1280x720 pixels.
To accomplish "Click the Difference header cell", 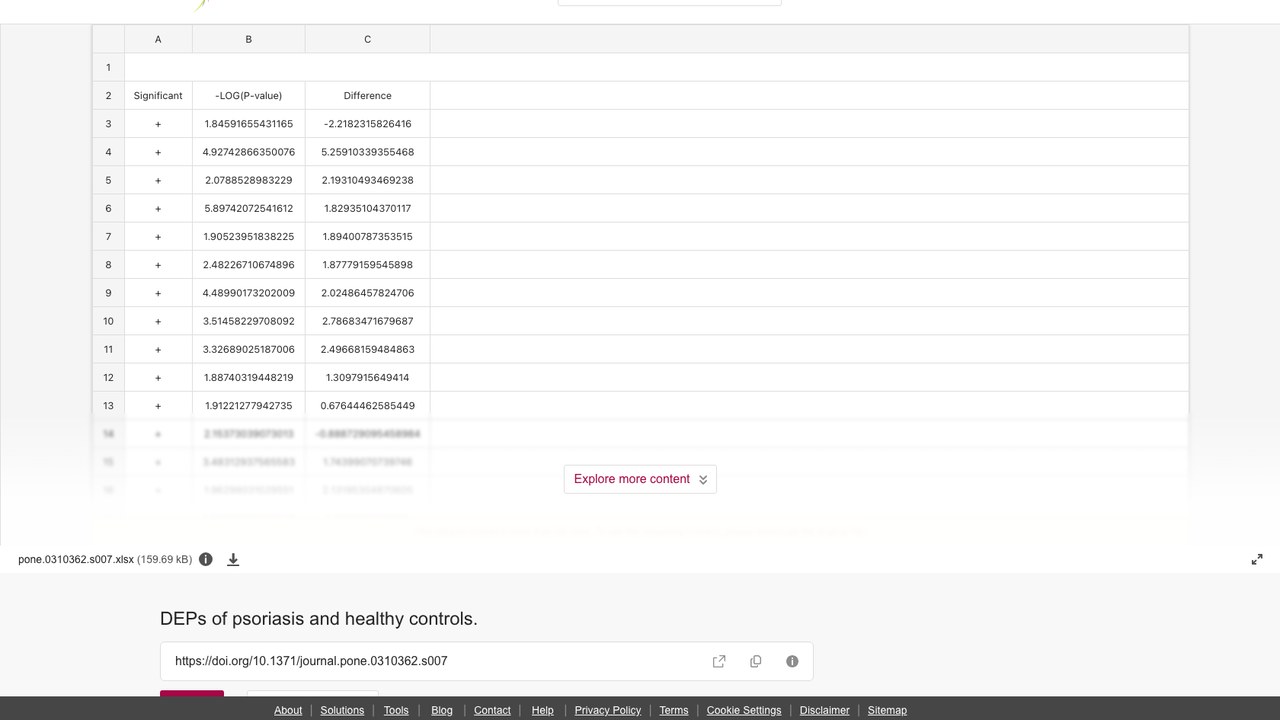I will tap(368, 96).
